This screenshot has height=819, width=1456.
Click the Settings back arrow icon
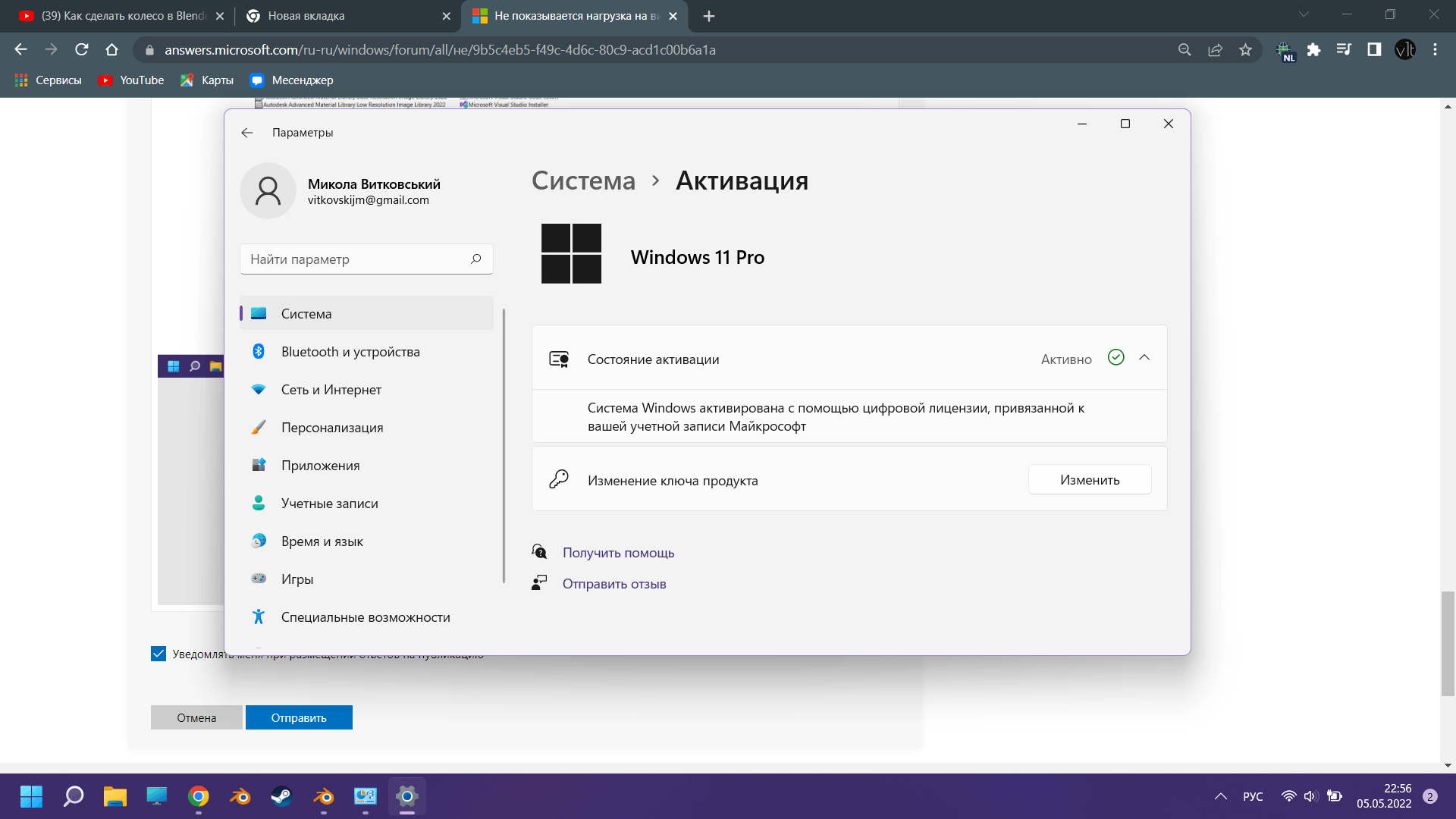coord(247,133)
